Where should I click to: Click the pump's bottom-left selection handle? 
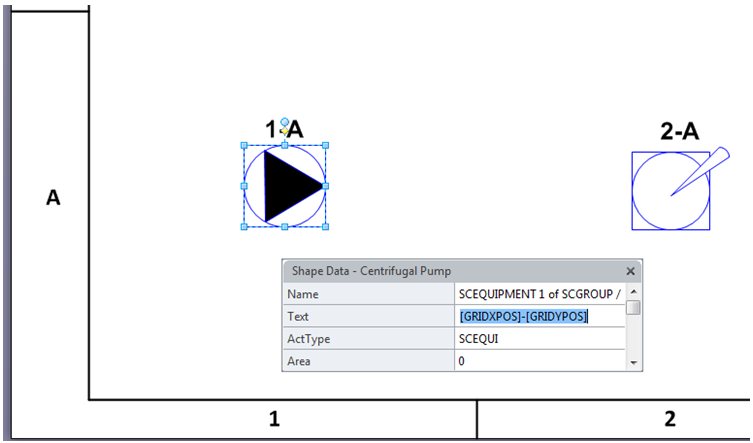(245, 227)
